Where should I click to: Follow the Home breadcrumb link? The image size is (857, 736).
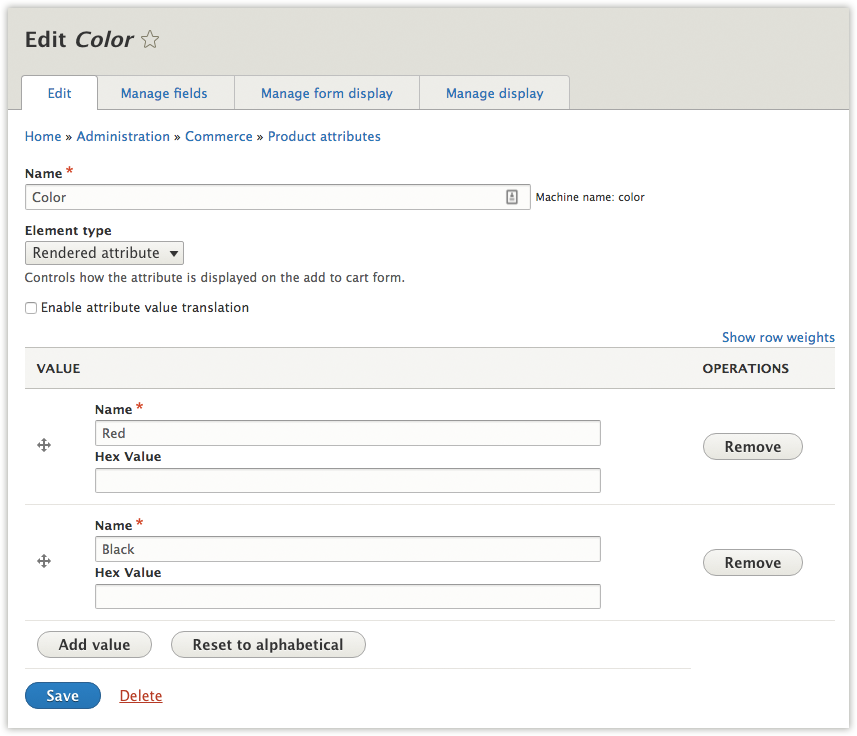43,136
